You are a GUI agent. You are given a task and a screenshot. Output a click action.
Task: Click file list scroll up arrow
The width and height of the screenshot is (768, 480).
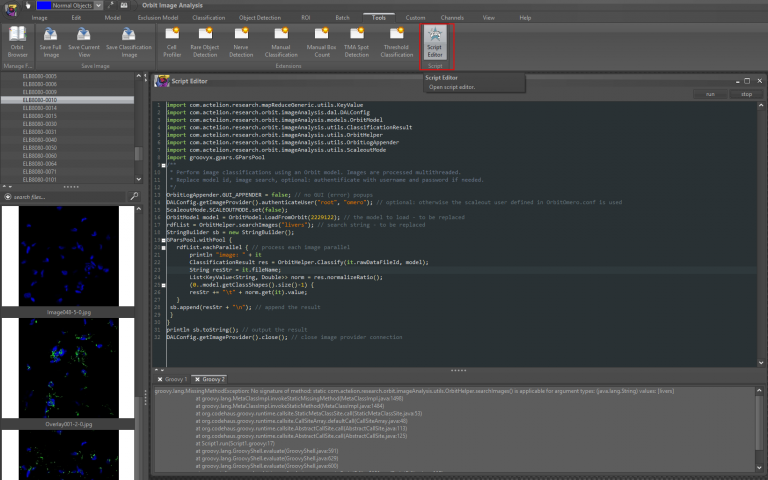point(139,76)
